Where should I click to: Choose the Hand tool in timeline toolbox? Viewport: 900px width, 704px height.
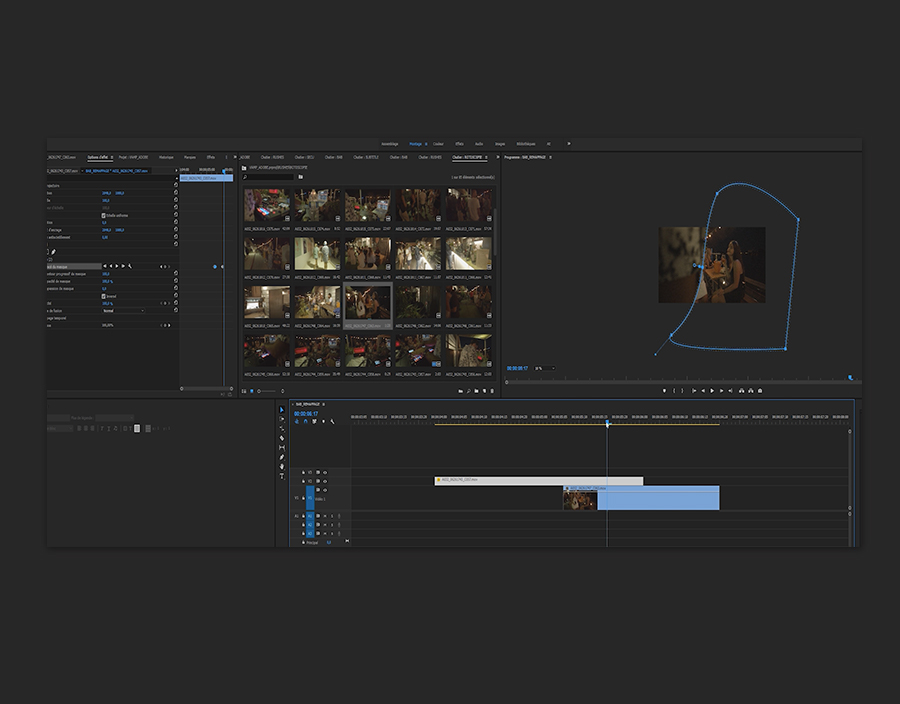282,466
